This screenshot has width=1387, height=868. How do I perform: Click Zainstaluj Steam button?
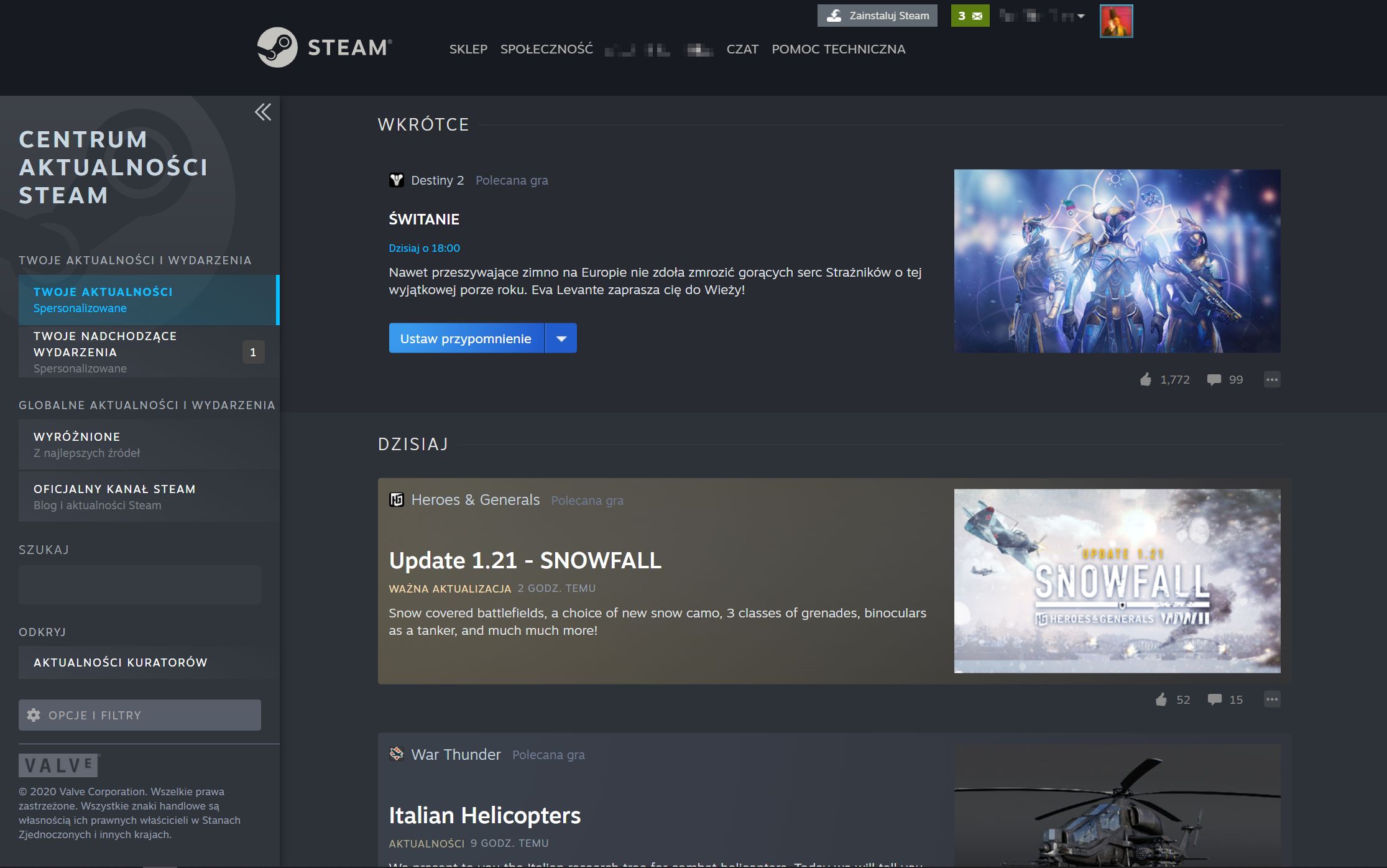pos(877,16)
